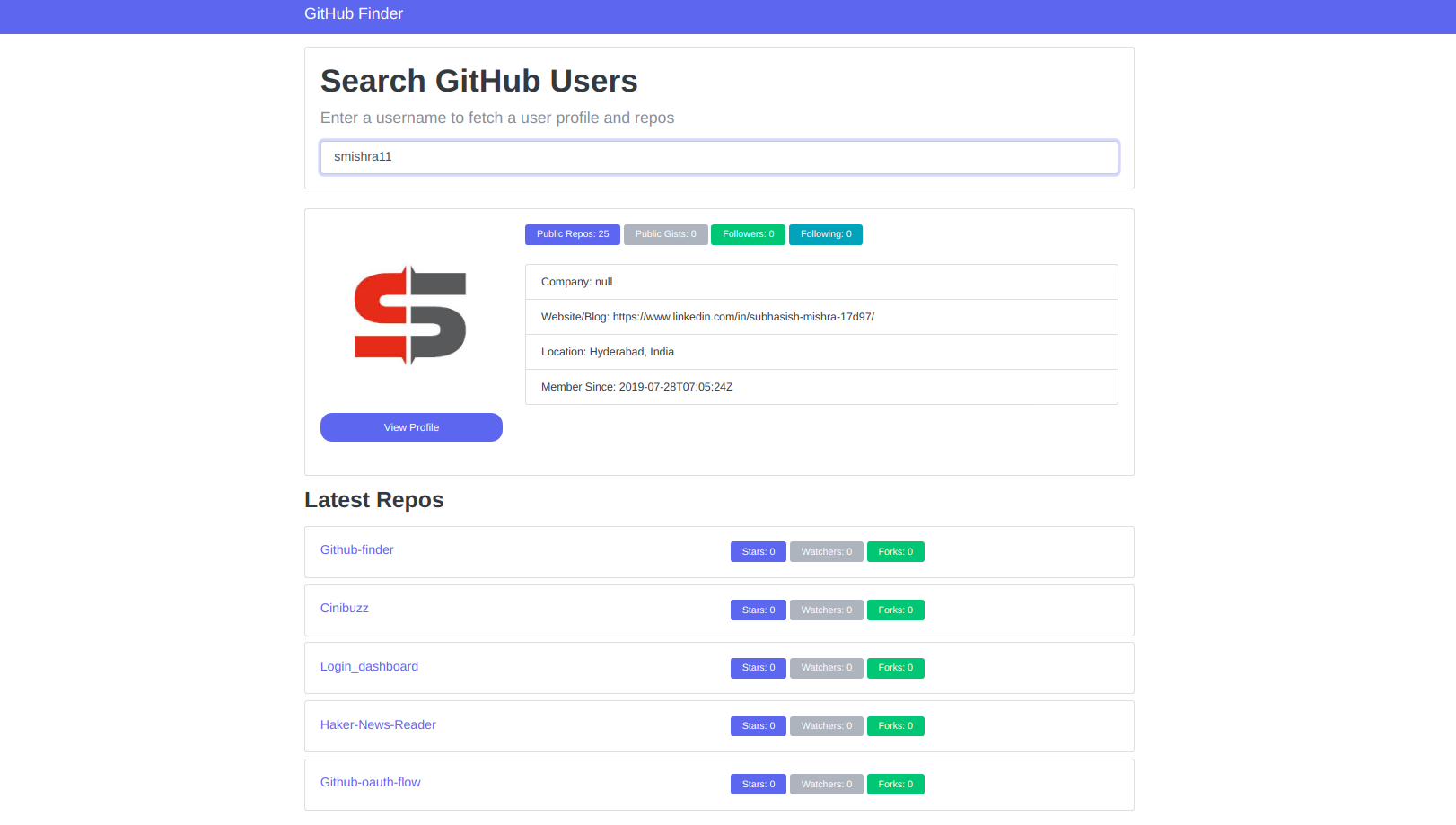Screen dimensions: 1456x825
Task: Click the Public Gists: 0 badge
Action: (x=665, y=234)
